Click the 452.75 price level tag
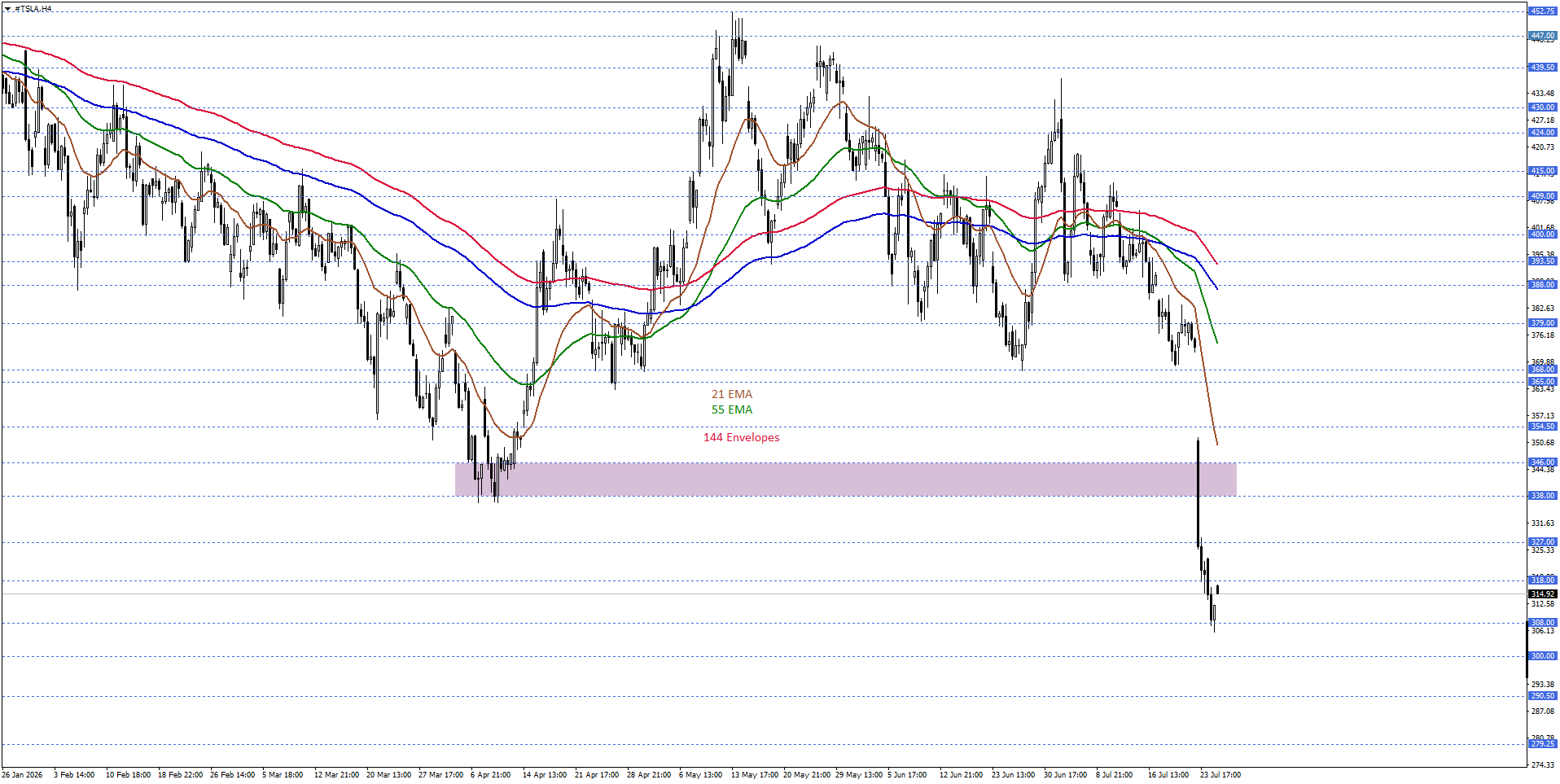The width and height of the screenshot is (1560, 784). pyautogui.click(x=1543, y=11)
